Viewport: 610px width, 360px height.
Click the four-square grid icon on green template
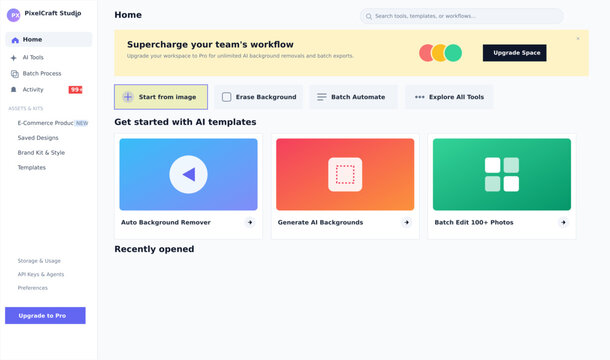[x=502, y=174]
